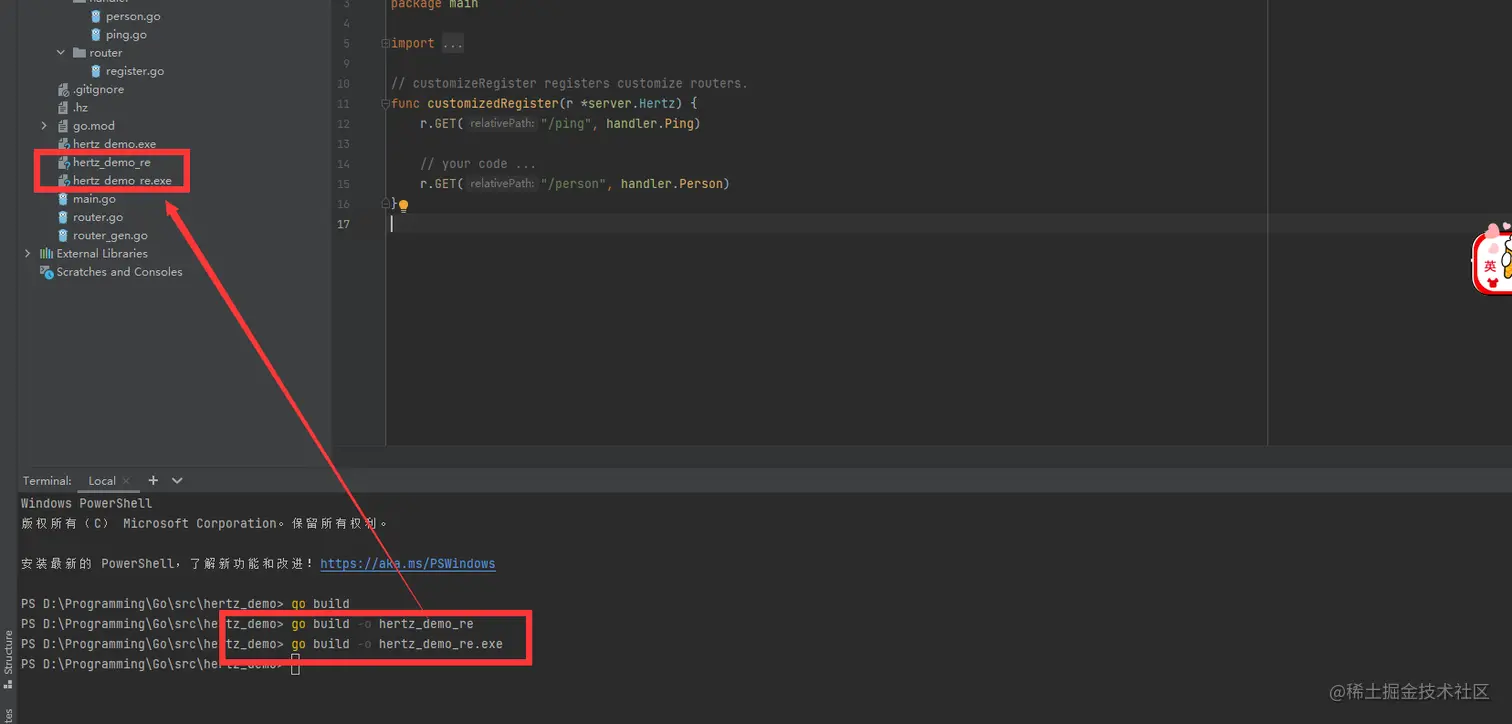Close the Local terminal tab

127,481
